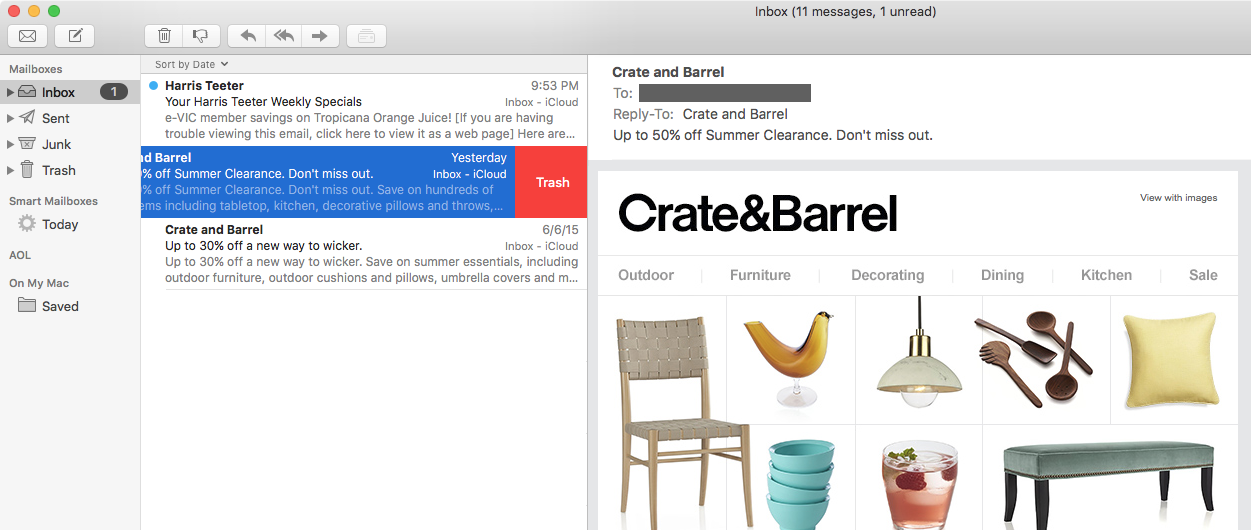Click the On My Mac heading
This screenshot has width=1251, height=530.
pos(39,283)
